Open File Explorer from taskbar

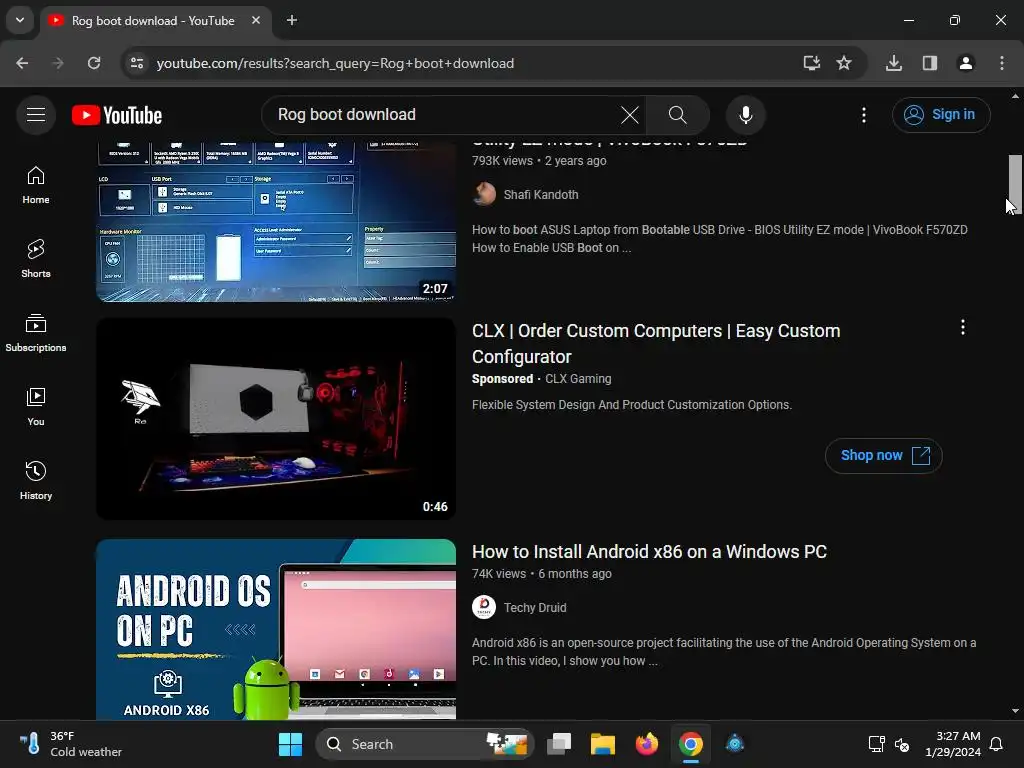(x=603, y=744)
